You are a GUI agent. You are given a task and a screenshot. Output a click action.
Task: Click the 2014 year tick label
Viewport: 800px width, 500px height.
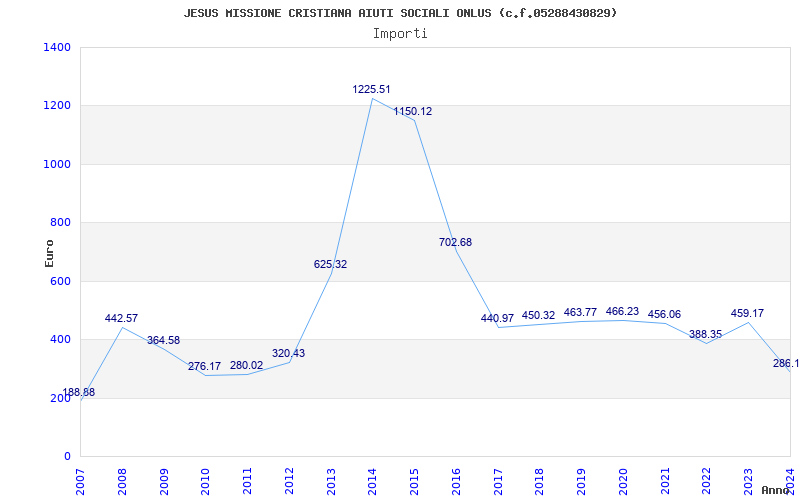372,481
